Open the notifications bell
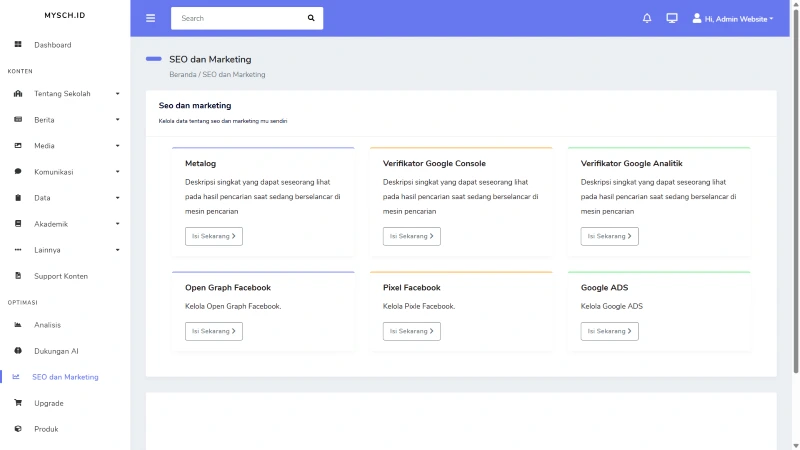800x450 pixels. coord(647,18)
